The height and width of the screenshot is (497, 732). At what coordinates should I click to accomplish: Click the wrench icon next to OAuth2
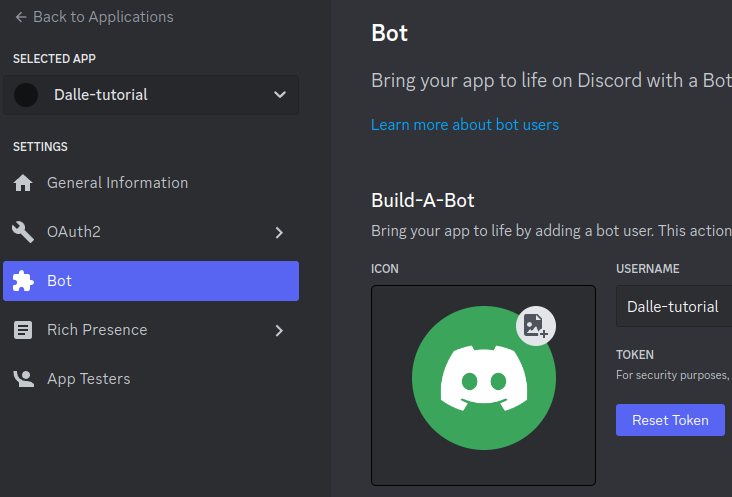(23, 232)
